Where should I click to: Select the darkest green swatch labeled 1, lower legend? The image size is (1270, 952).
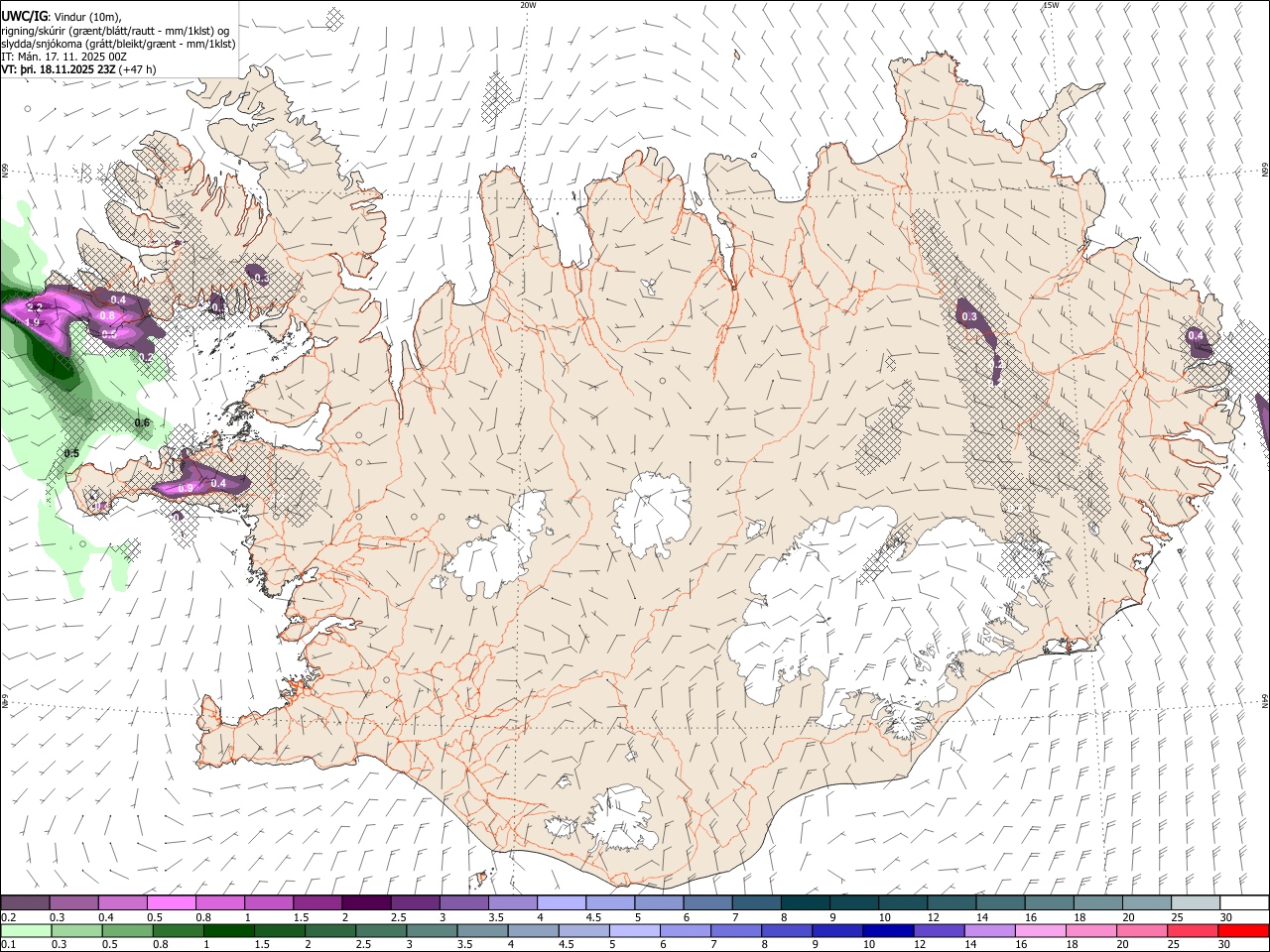point(229,930)
